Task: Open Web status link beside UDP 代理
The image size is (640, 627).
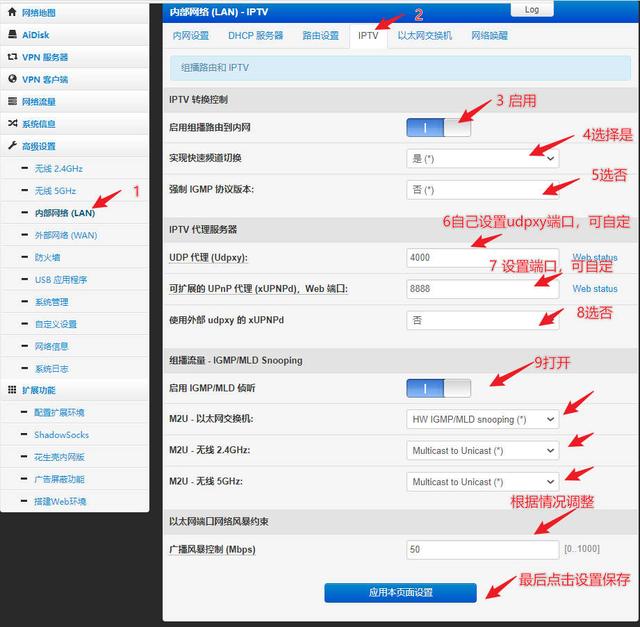Action: point(594,257)
